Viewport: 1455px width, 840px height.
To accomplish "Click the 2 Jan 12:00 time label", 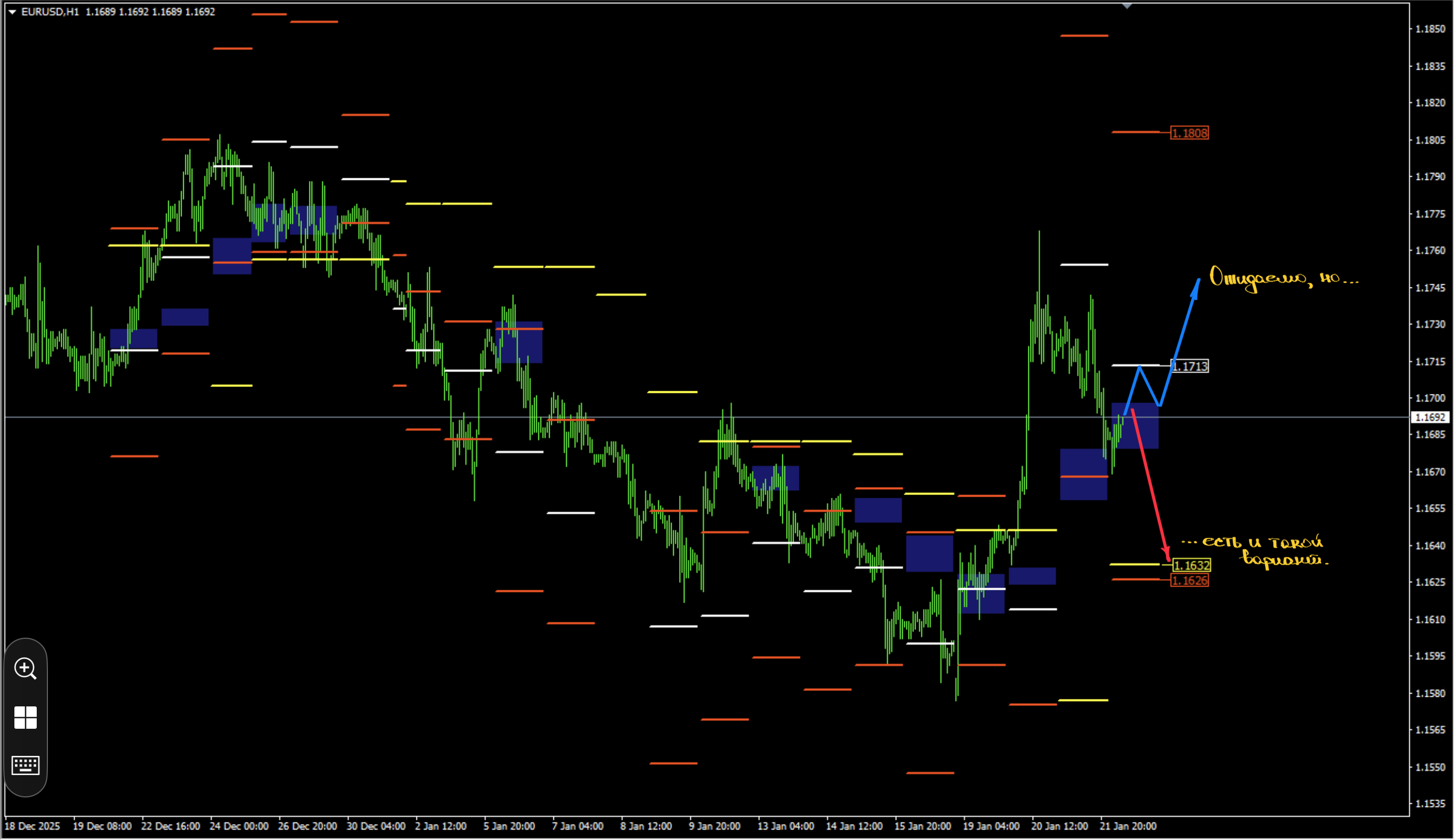I will pyautogui.click(x=440, y=826).
